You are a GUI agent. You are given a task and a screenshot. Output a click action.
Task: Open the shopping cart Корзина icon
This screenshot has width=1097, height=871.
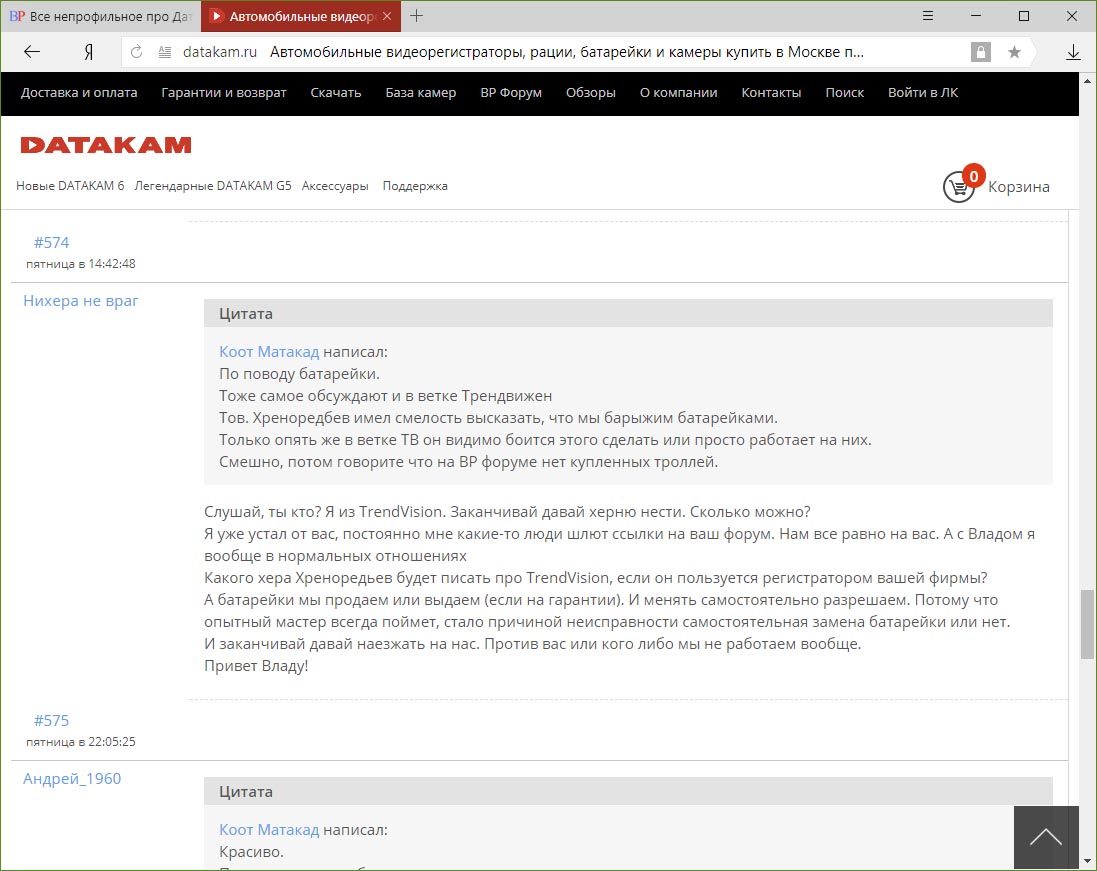pos(958,186)
